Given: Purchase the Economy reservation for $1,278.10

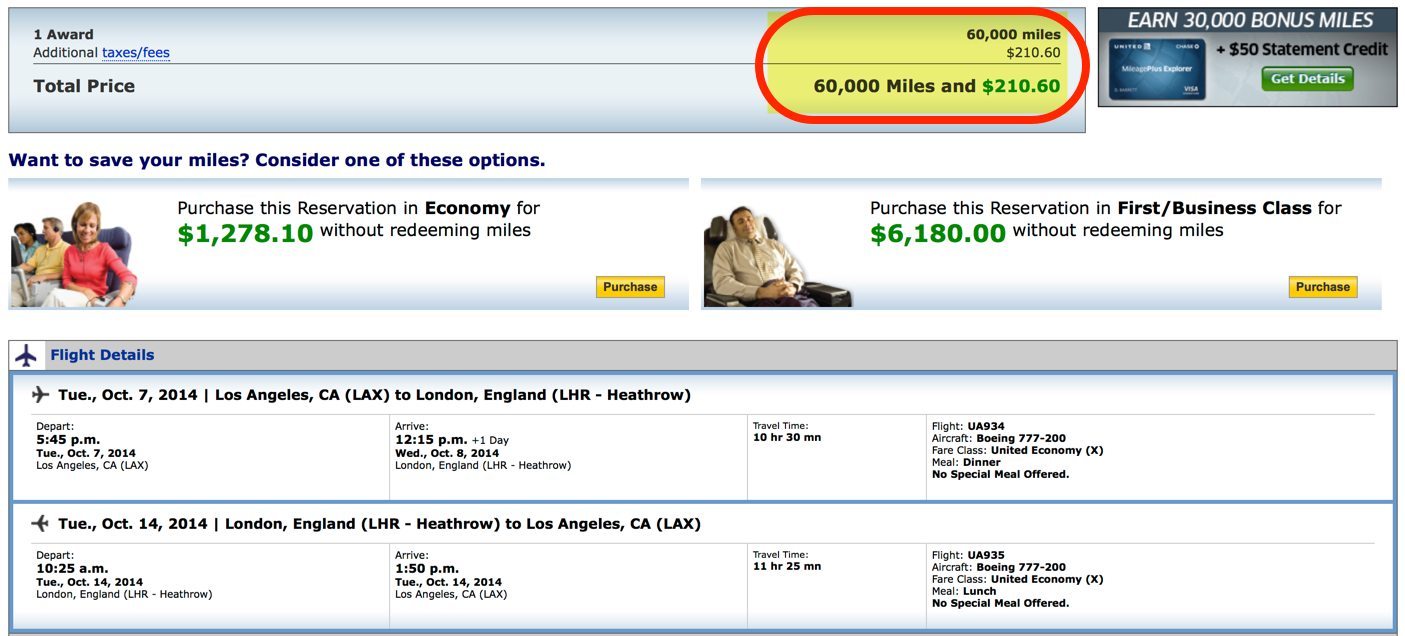Looking at the screenshot, I should tap(630, 287).
